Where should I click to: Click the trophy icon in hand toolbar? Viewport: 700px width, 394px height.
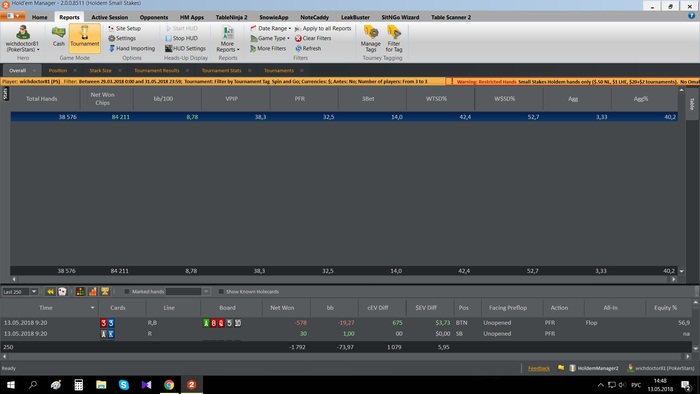click(105, 291)
